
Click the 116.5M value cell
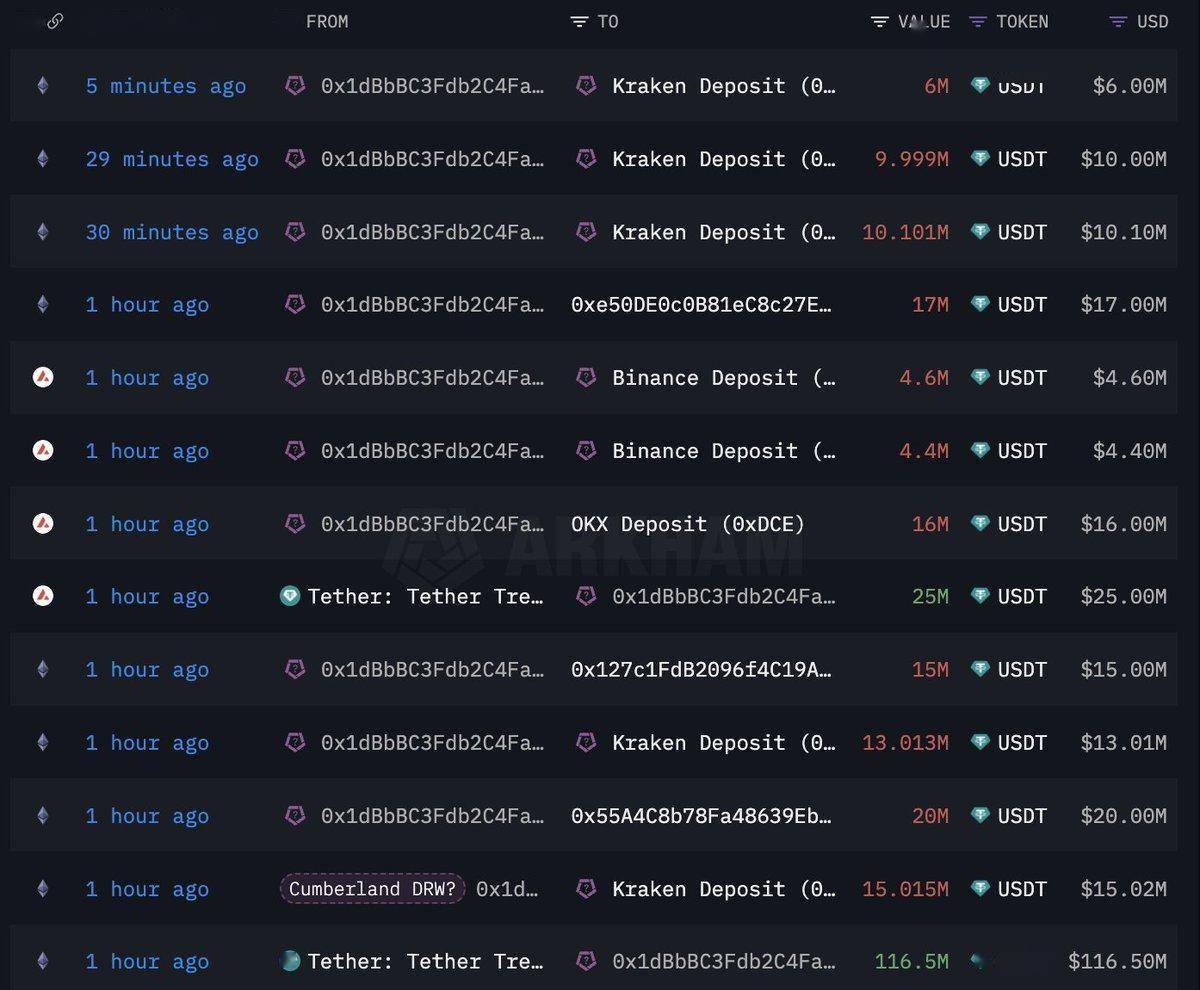point(911,961)
